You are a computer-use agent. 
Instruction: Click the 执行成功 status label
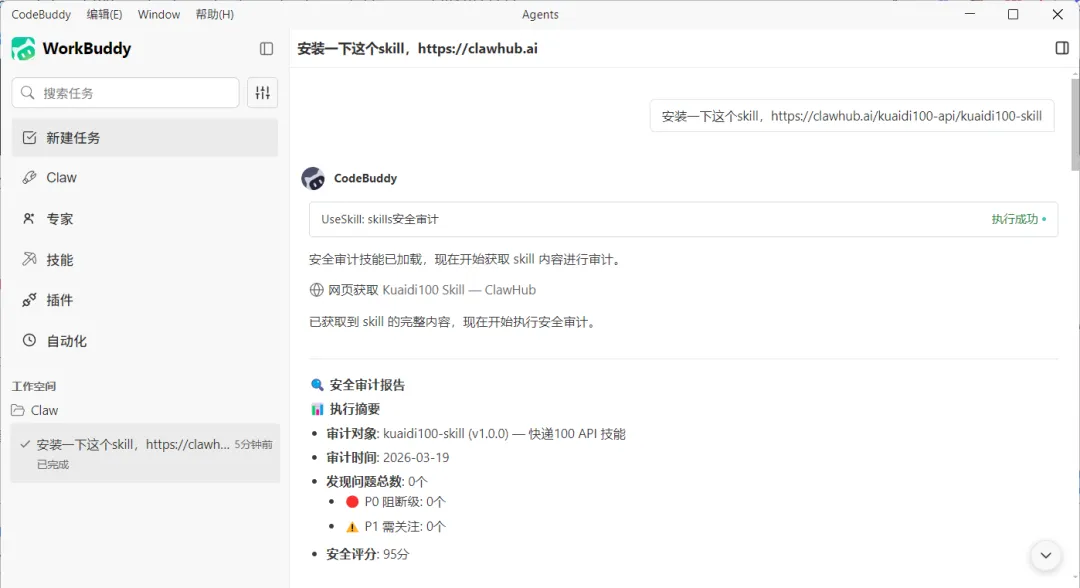tap(1015, 220)
